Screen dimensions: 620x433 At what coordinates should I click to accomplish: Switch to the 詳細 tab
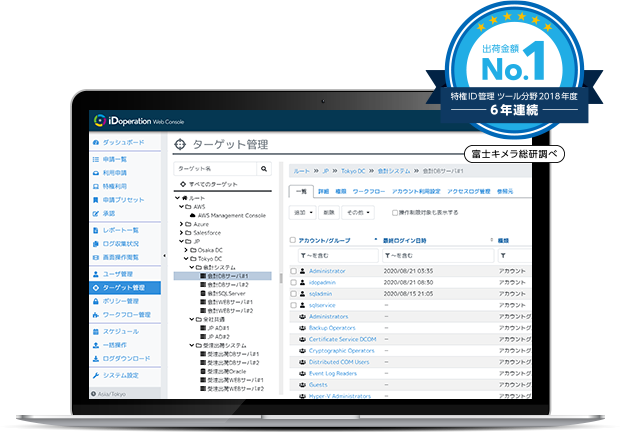coord(323,191)
